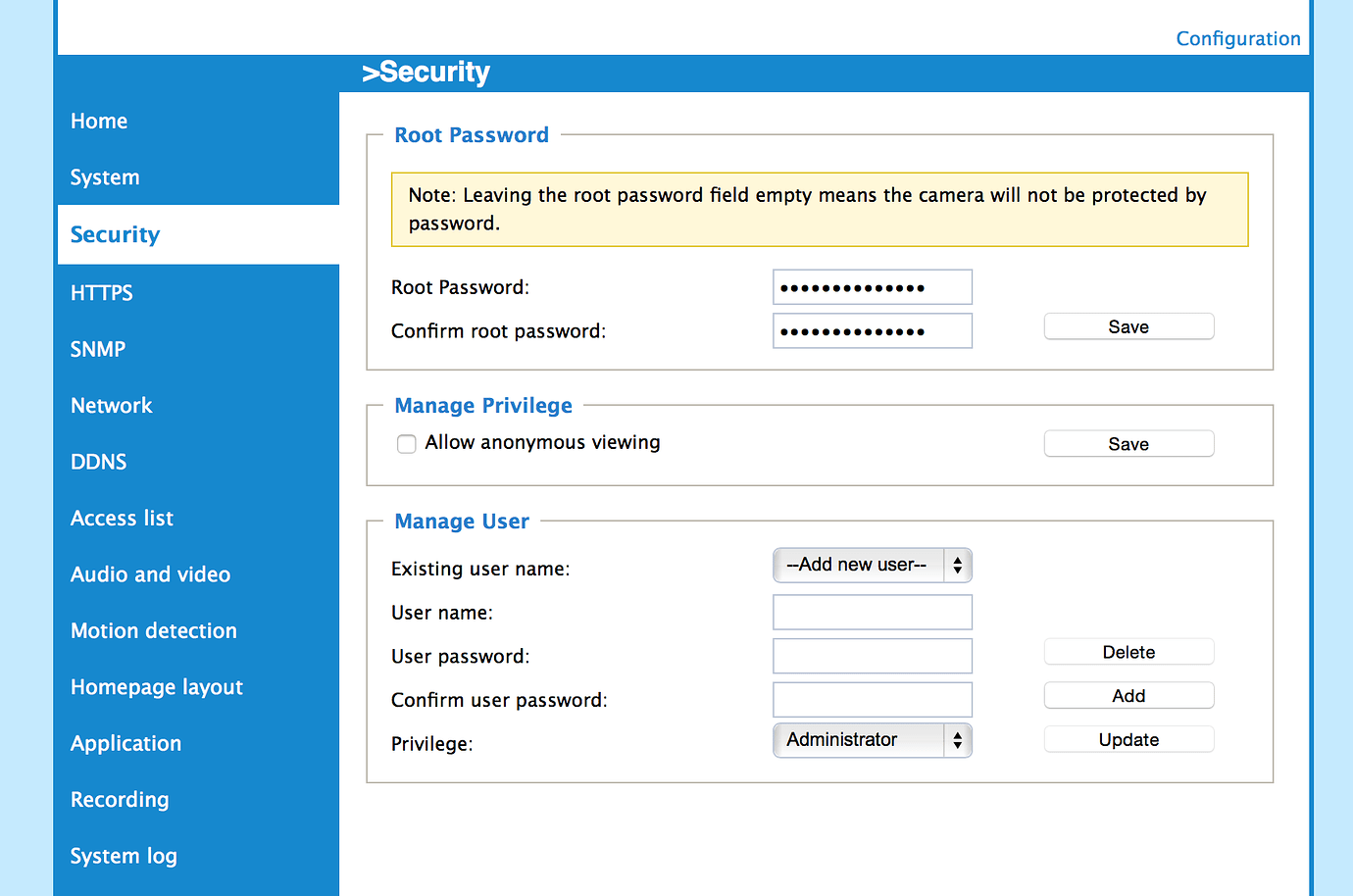Open the Privilege dropdown
Screen dimensions: 1353x896
(x=872, y=740)
